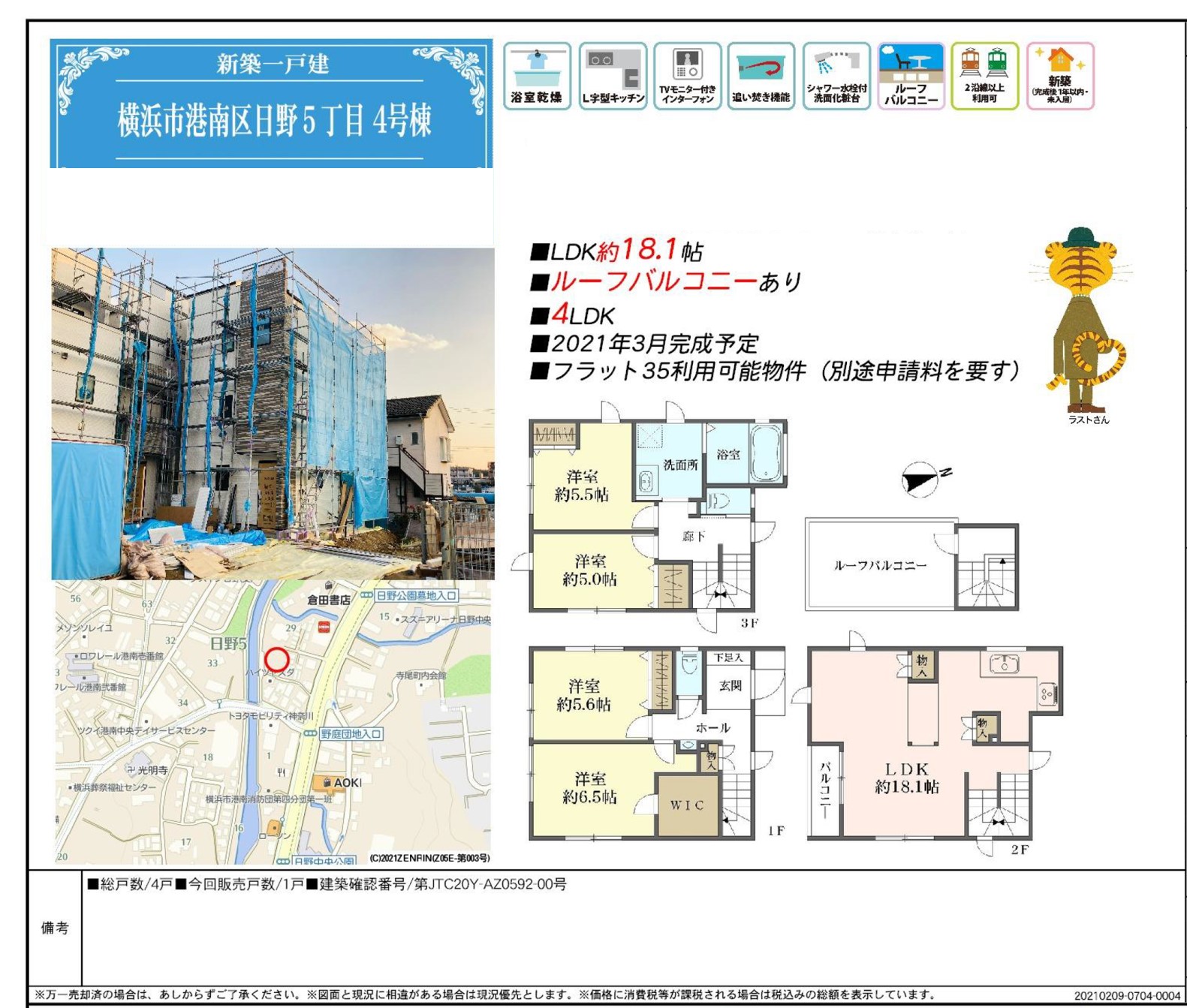
Task: Click the ルーフバルコニー area in floor plan
Action: tap(880, 565)
